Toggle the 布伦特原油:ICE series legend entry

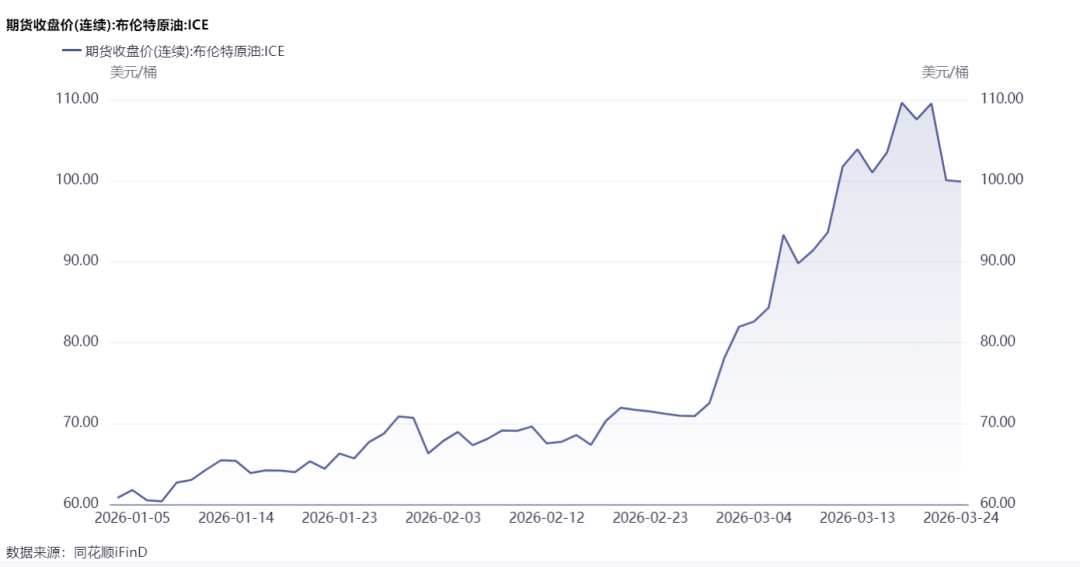point(173,51)
